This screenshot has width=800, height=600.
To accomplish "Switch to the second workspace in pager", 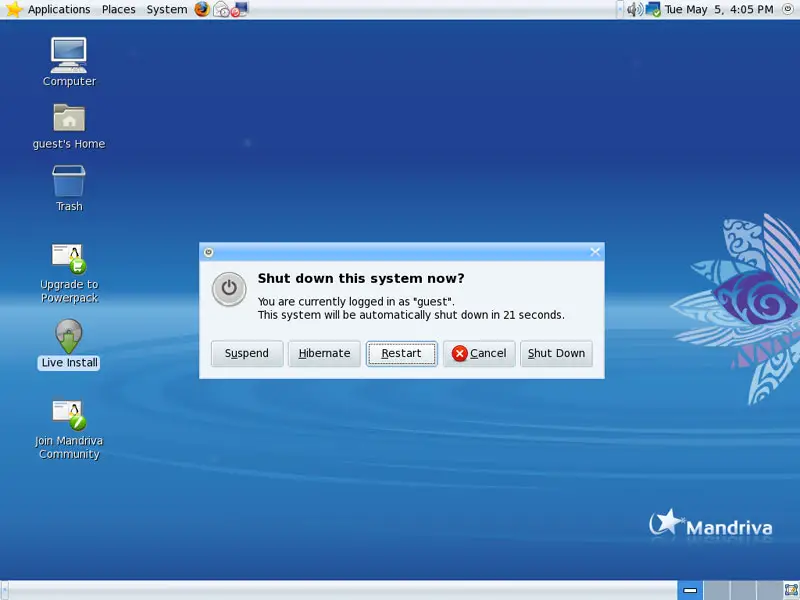I will [x=716, y=590].
